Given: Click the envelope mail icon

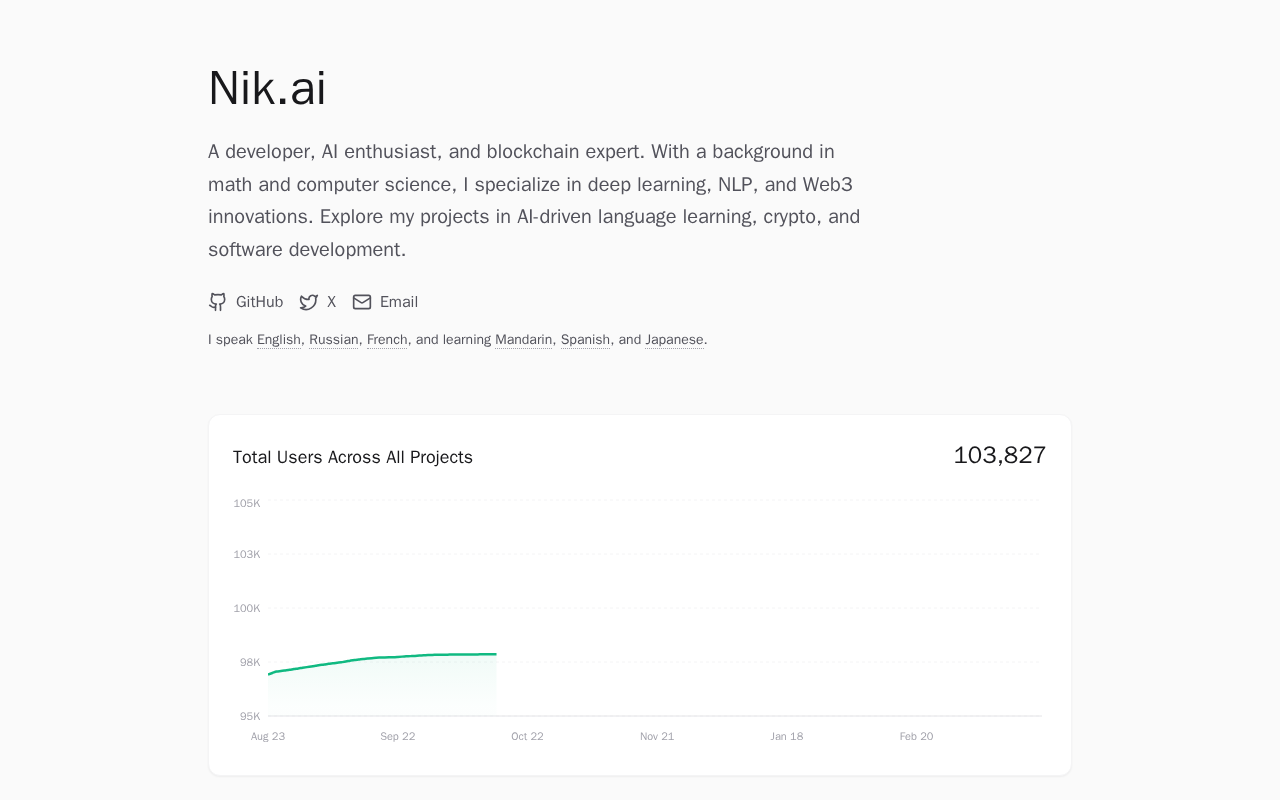Looking at the screenshot, I should [362, 302].
